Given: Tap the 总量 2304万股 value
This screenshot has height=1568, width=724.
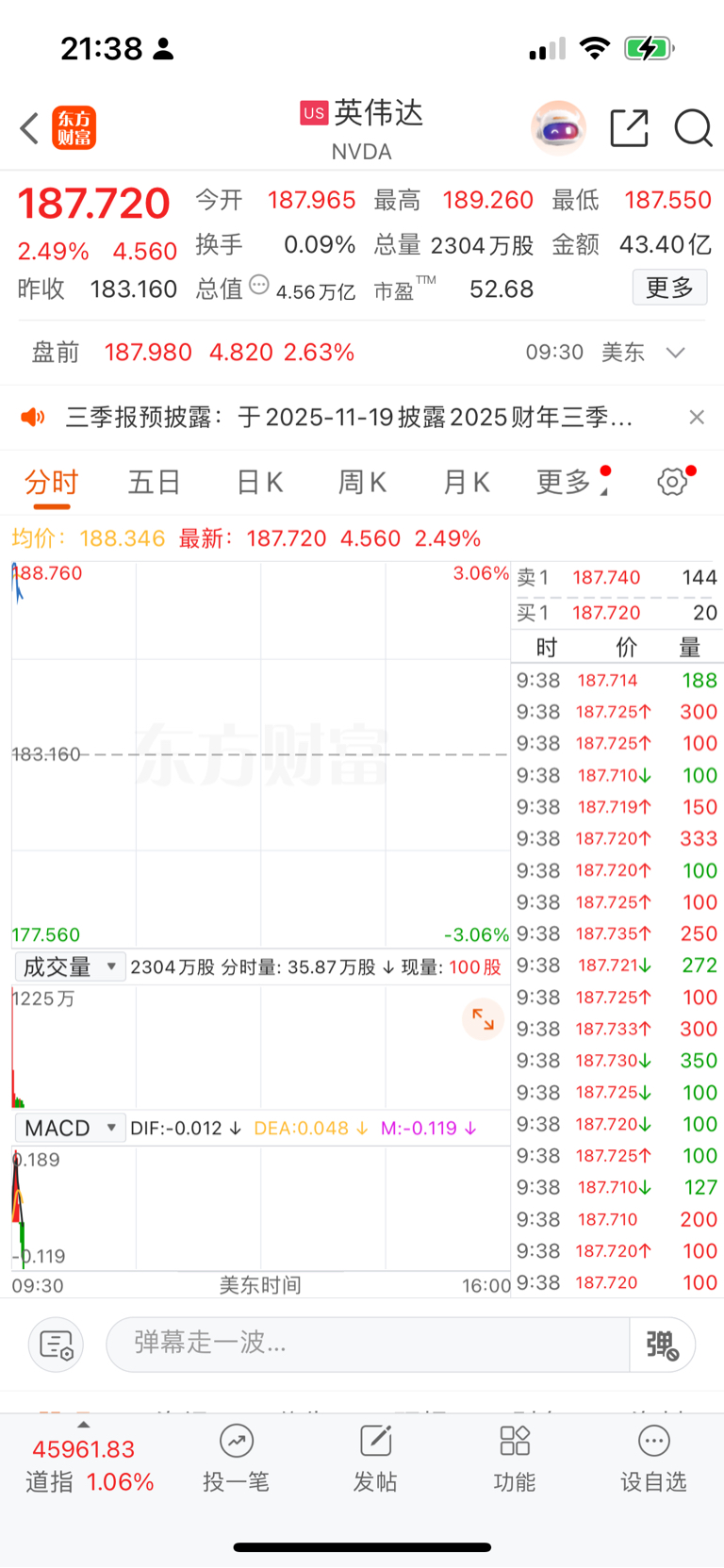Looking at the screenshot, I should 482,245.
